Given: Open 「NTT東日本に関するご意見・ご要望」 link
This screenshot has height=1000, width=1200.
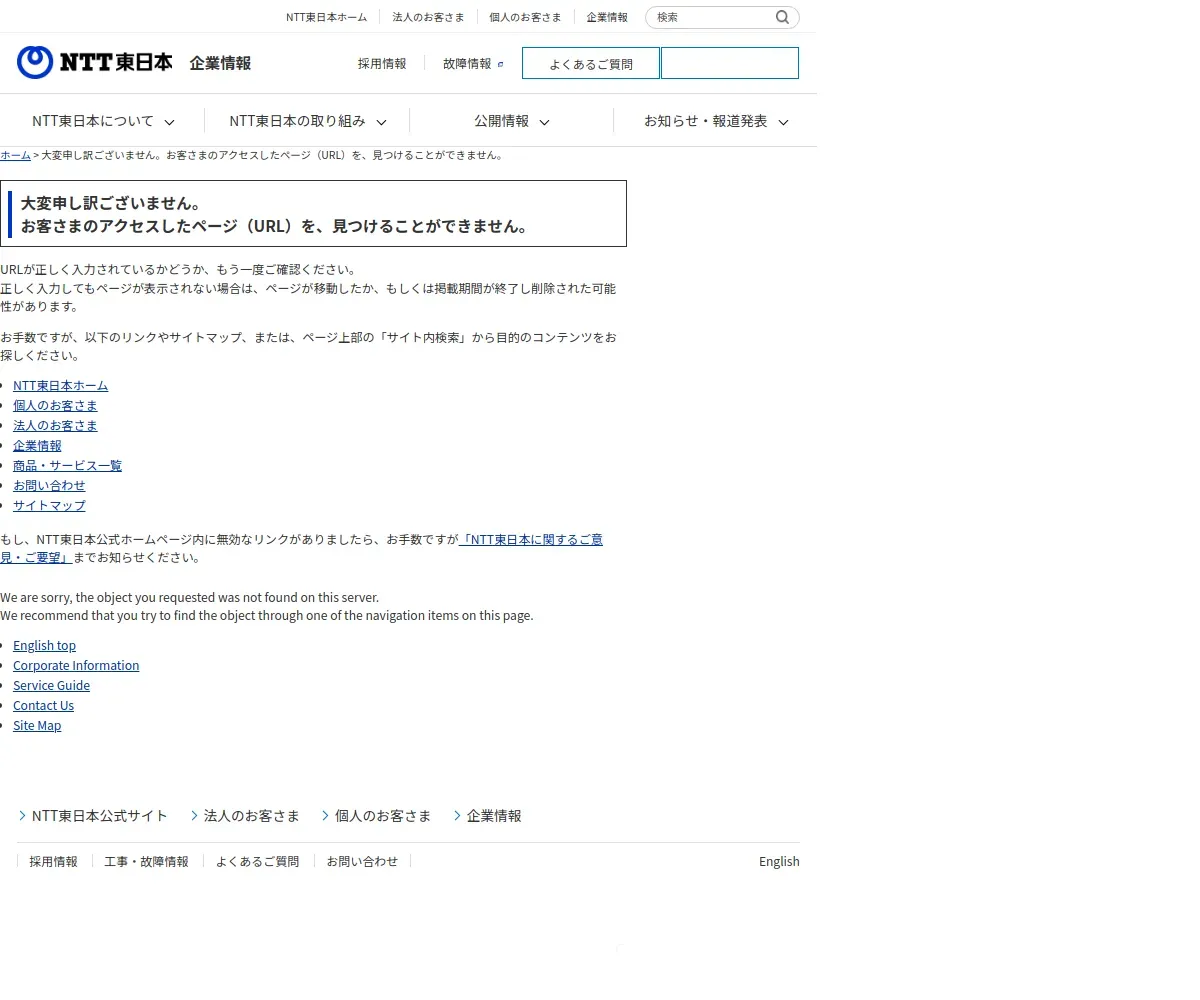Looking at the screenshot, I should pos(531,539).
